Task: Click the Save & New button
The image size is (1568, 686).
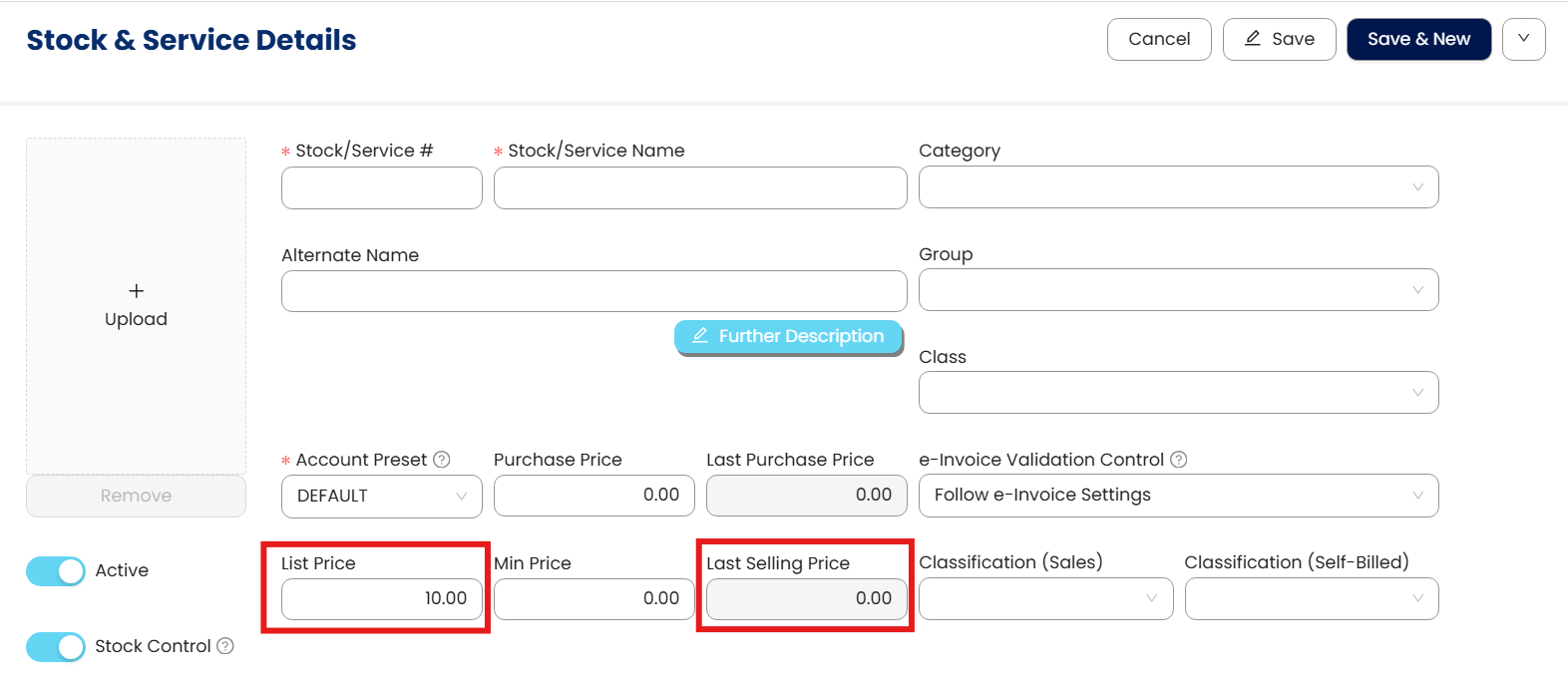Action: coord(1418,39)
